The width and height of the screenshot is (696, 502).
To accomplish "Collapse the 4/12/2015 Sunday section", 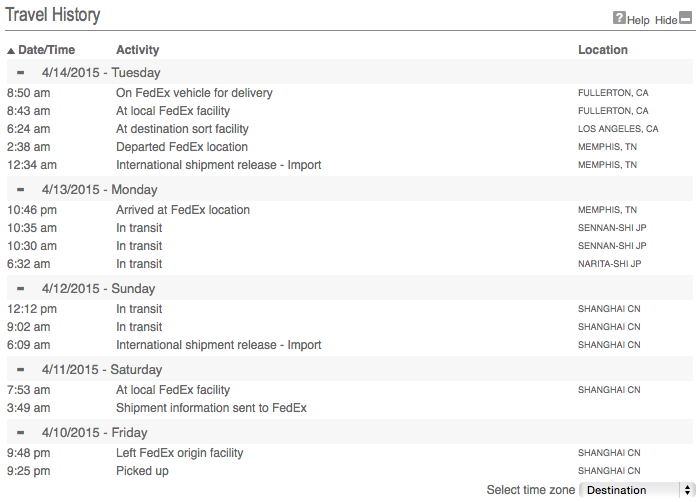I will 20,289.
